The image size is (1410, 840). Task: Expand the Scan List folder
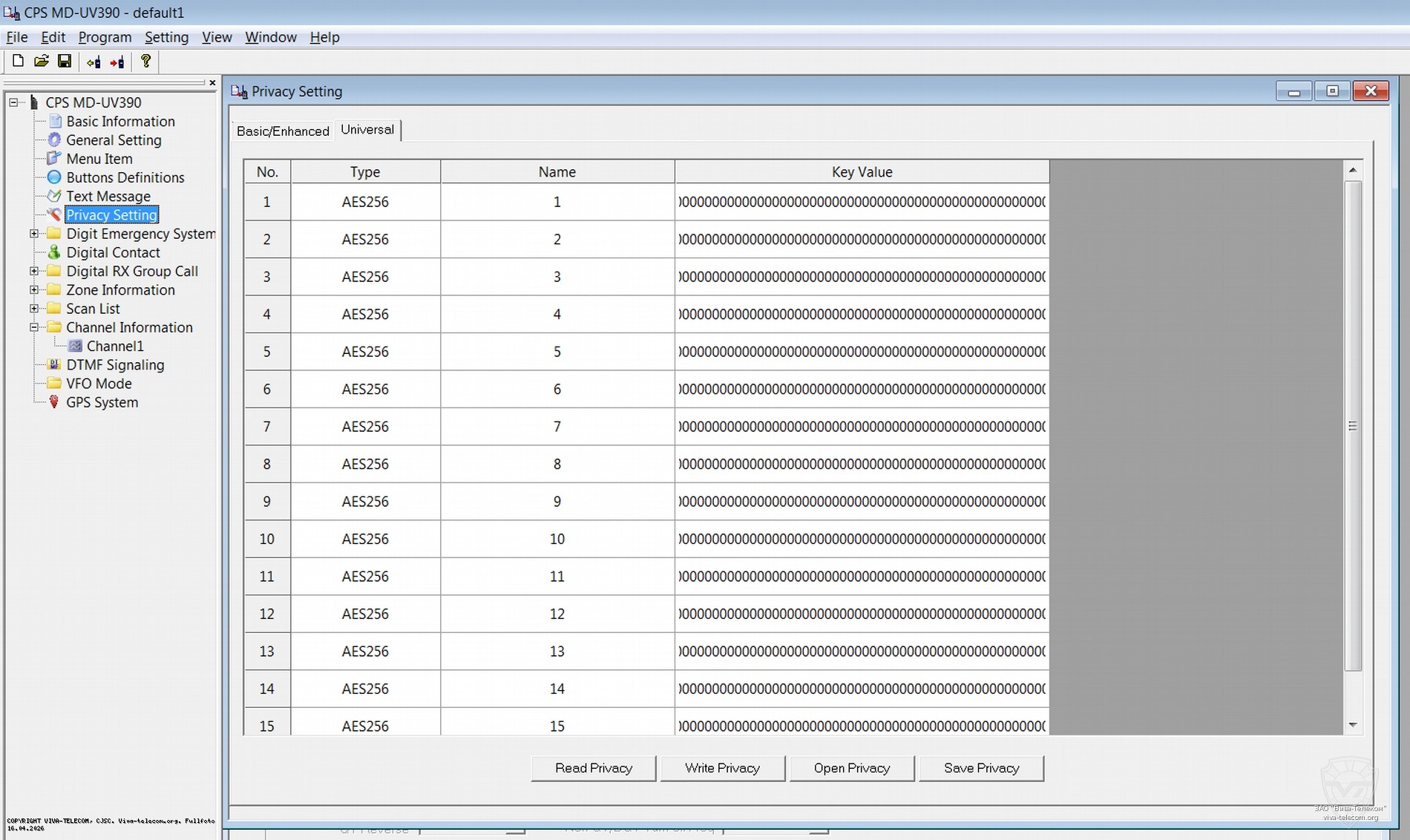pos(34,309)
